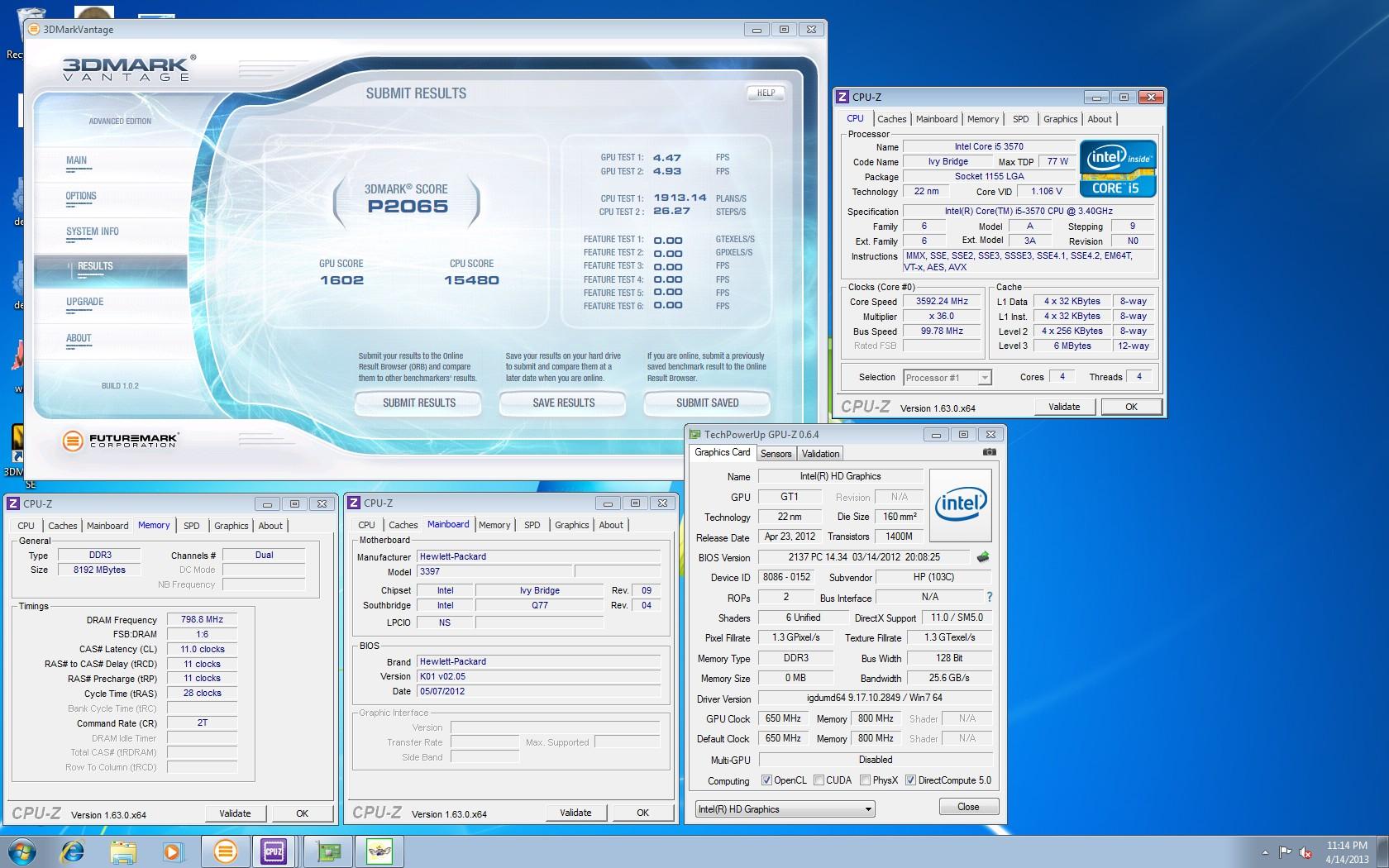Switch to the 3DMark Vantage taskbar icon
The height and width of the screenshot is (868, 1389).
click(225, 851)
